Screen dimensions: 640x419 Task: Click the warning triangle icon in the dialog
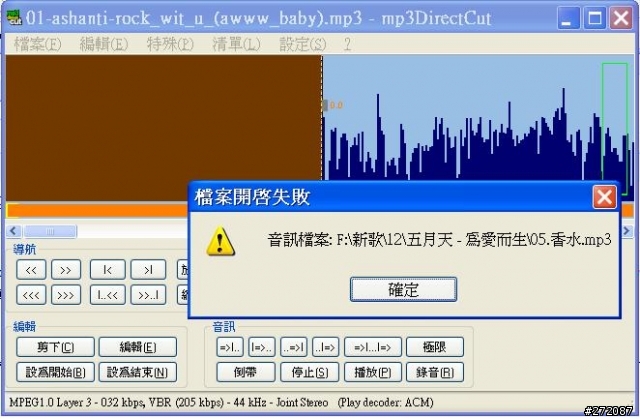(x=220, y=242)
